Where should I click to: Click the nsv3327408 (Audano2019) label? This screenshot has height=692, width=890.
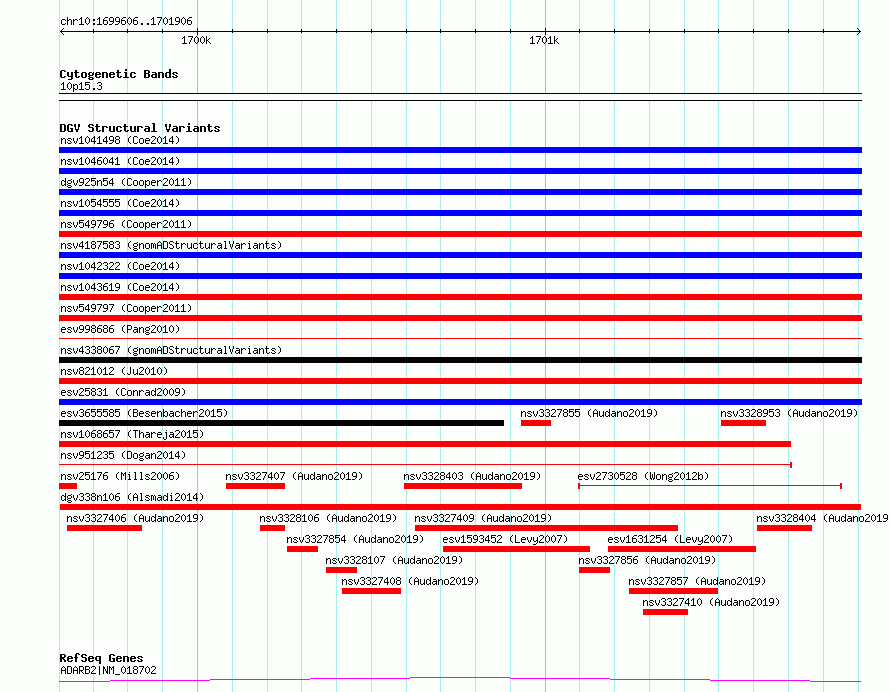click(x=410, y=581)
